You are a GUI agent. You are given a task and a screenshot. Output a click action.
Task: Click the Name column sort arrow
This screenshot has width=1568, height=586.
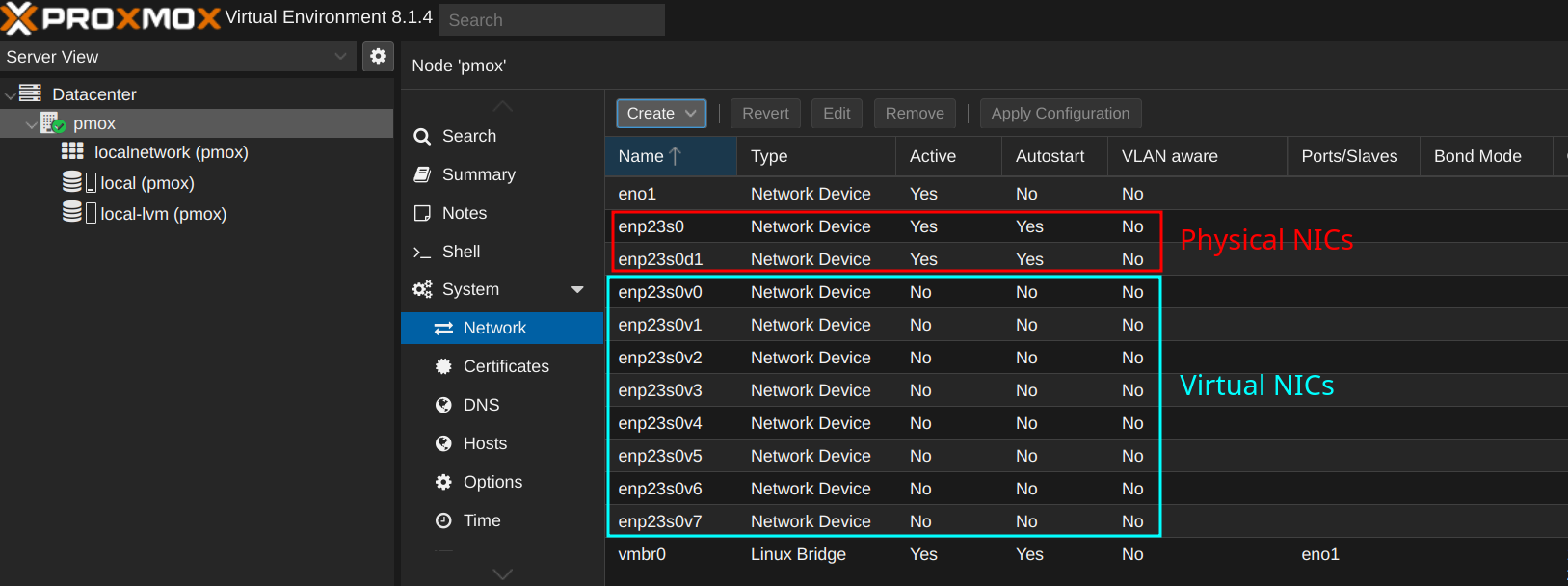tap(675, 156)
